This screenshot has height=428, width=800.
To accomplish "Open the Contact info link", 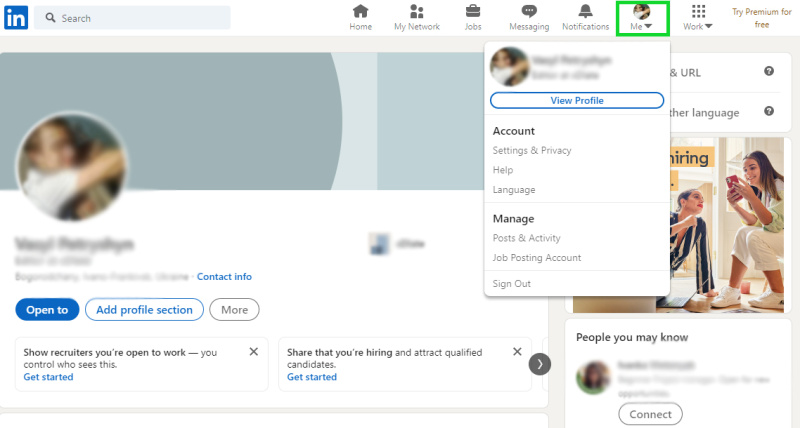I will 224,276.
